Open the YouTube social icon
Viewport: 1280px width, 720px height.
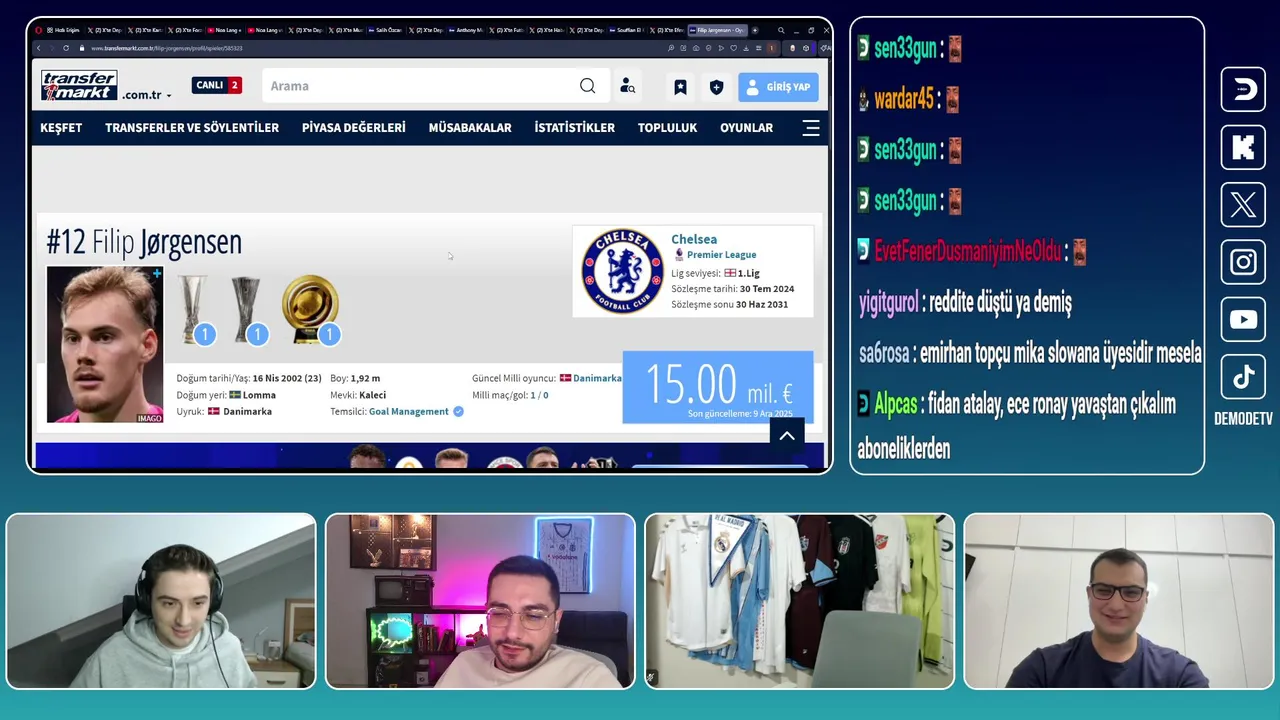click(1243, 320)
